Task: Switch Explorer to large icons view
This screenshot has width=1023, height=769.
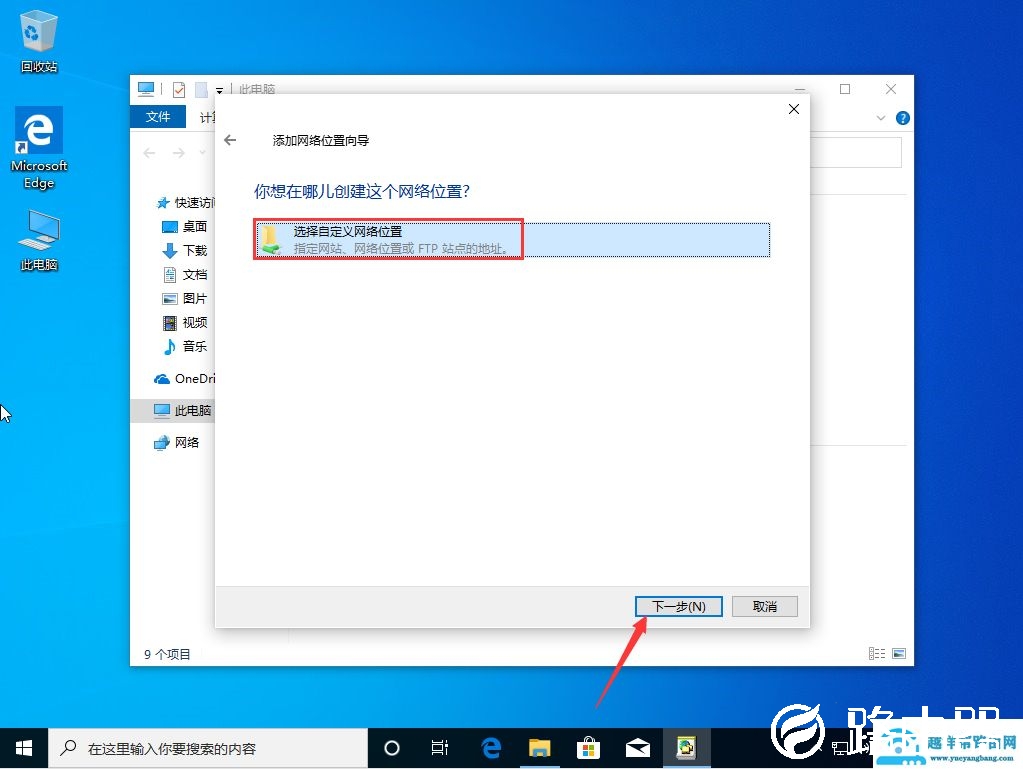Action: (x=899, y=654)
